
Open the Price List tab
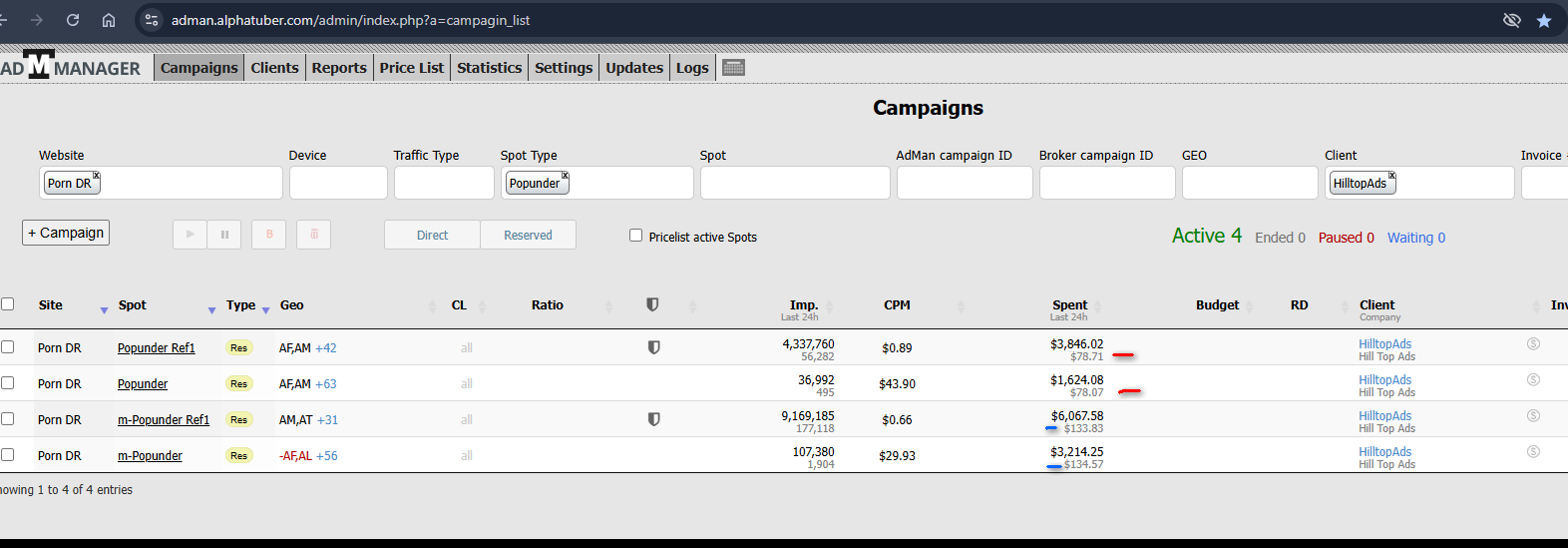(411, 68)
